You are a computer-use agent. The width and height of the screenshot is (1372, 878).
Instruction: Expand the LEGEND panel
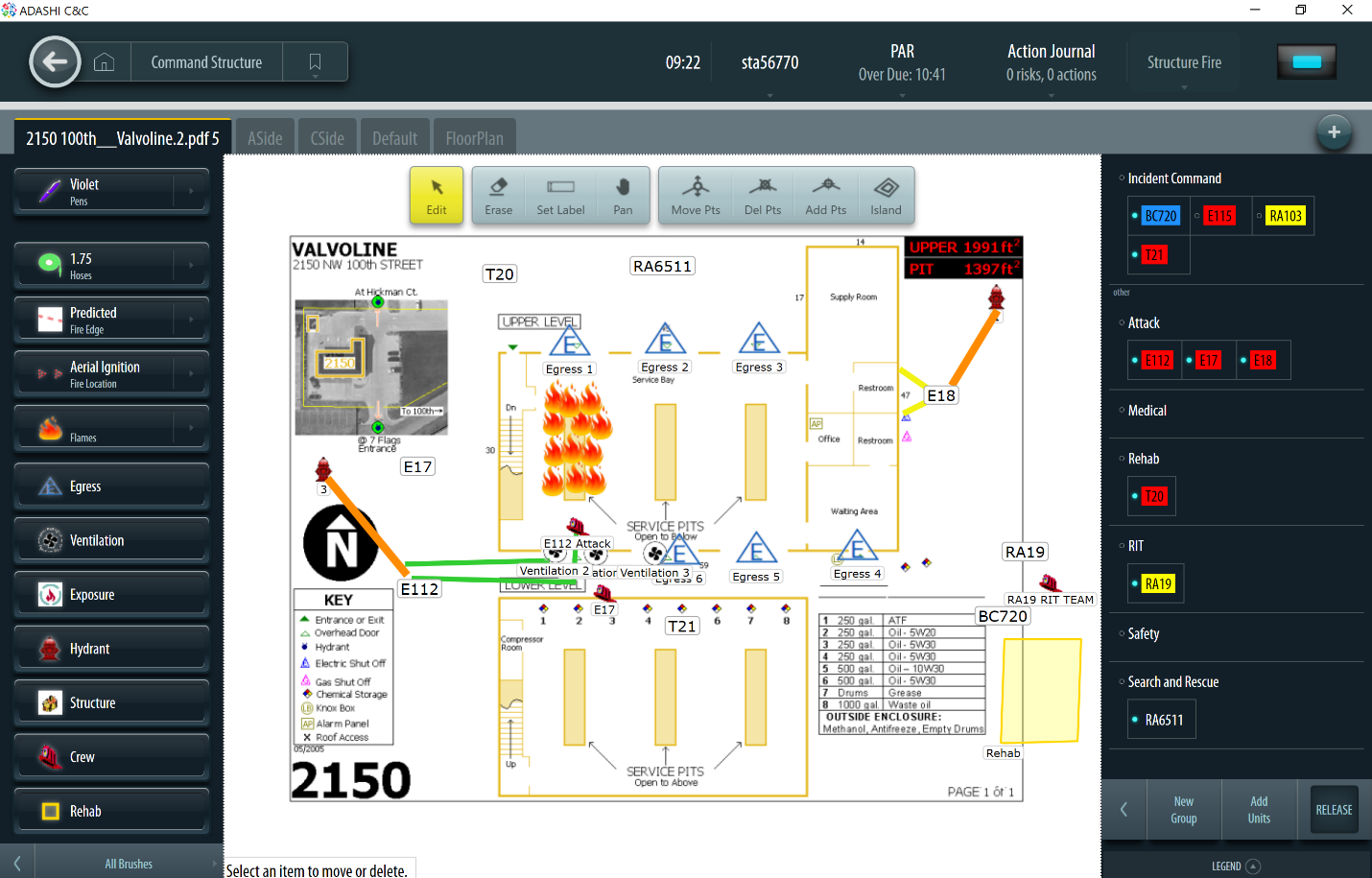coord(1236,866)
